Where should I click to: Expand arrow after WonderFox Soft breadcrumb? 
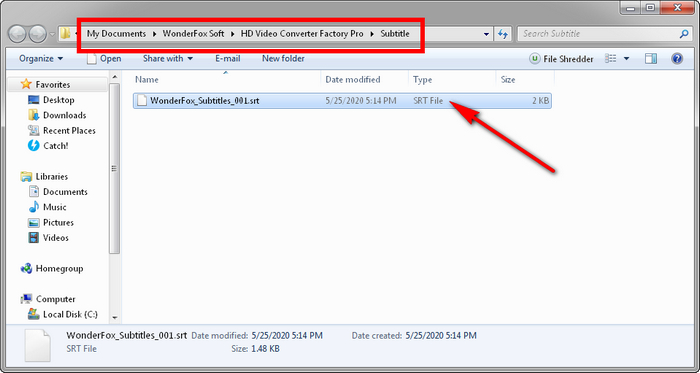click(x=233, y=34)
